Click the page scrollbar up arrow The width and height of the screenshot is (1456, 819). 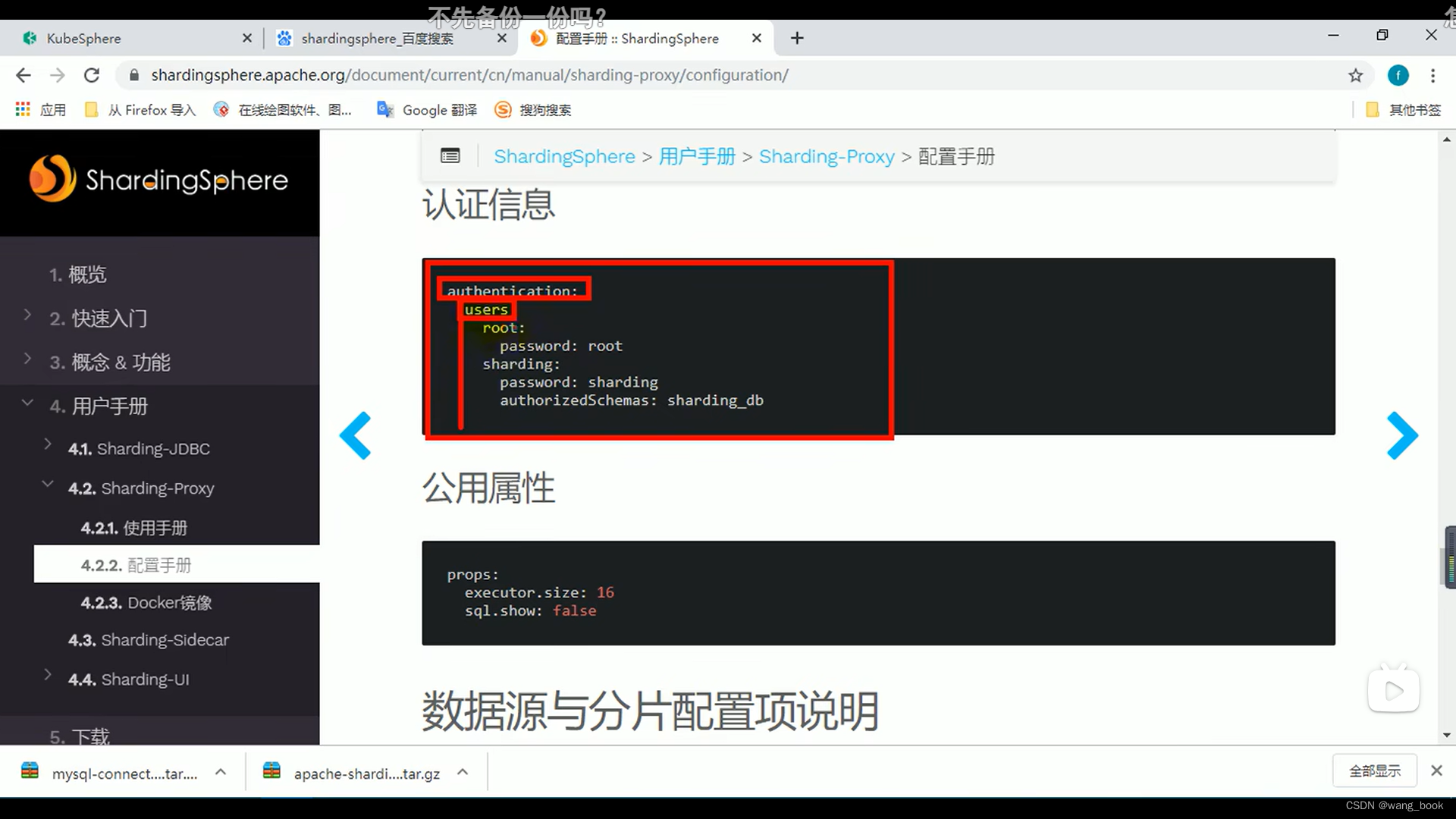pyautogui.click(x=1447, y=140)
